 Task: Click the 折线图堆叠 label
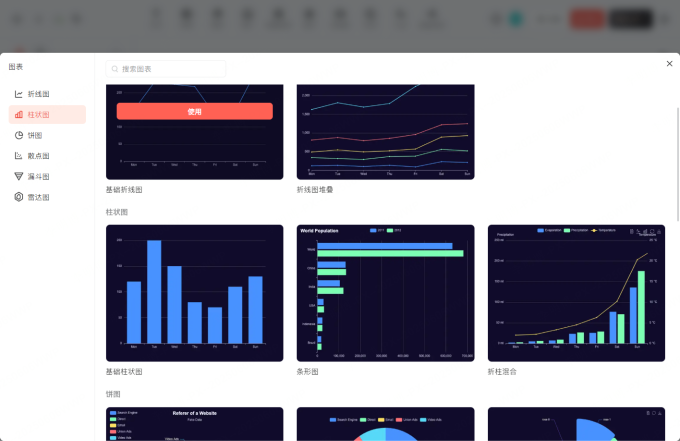coord(315,190)
